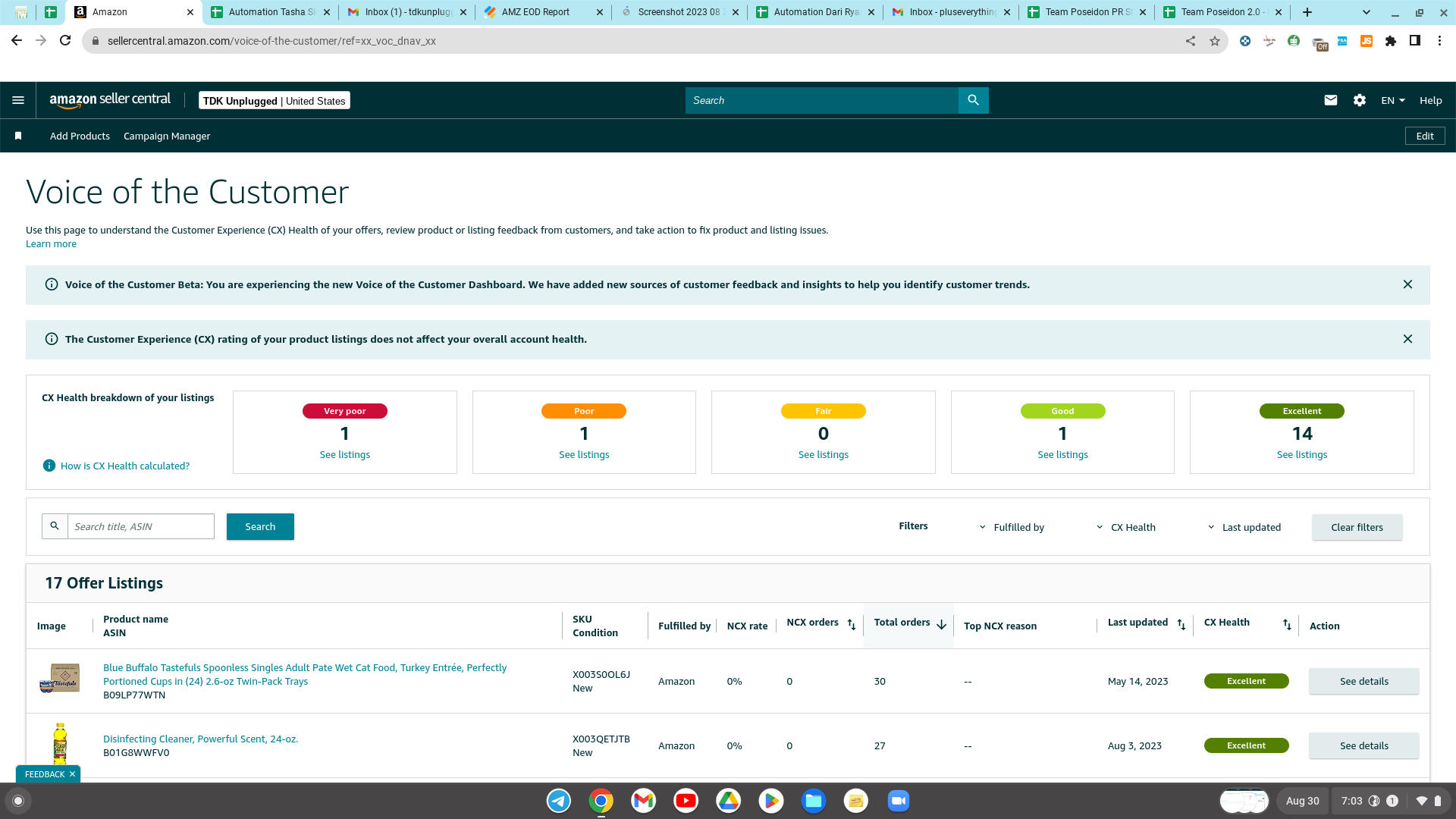Screen dimensions: 1456x819
Task: Focus the Search title, ASIN input field
Action: click(141, 526)
